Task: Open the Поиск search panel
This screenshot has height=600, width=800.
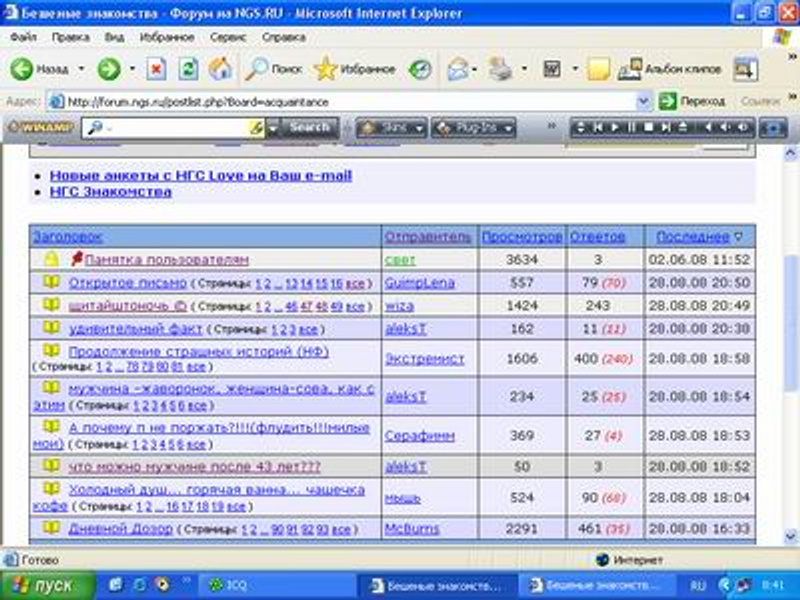Action: (x=275, y=69)
